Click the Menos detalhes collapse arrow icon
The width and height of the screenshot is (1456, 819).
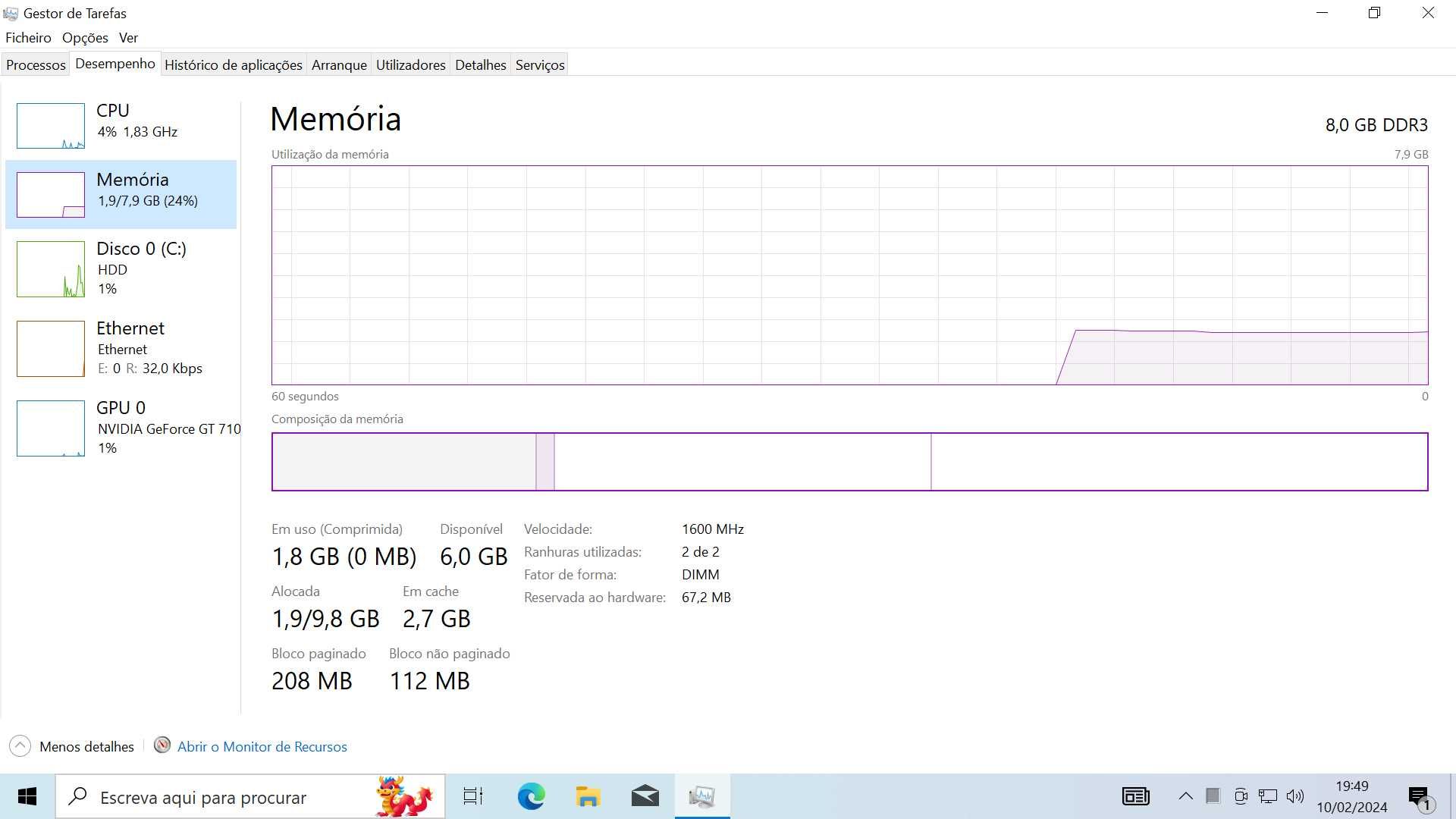[x=20, y=746]
